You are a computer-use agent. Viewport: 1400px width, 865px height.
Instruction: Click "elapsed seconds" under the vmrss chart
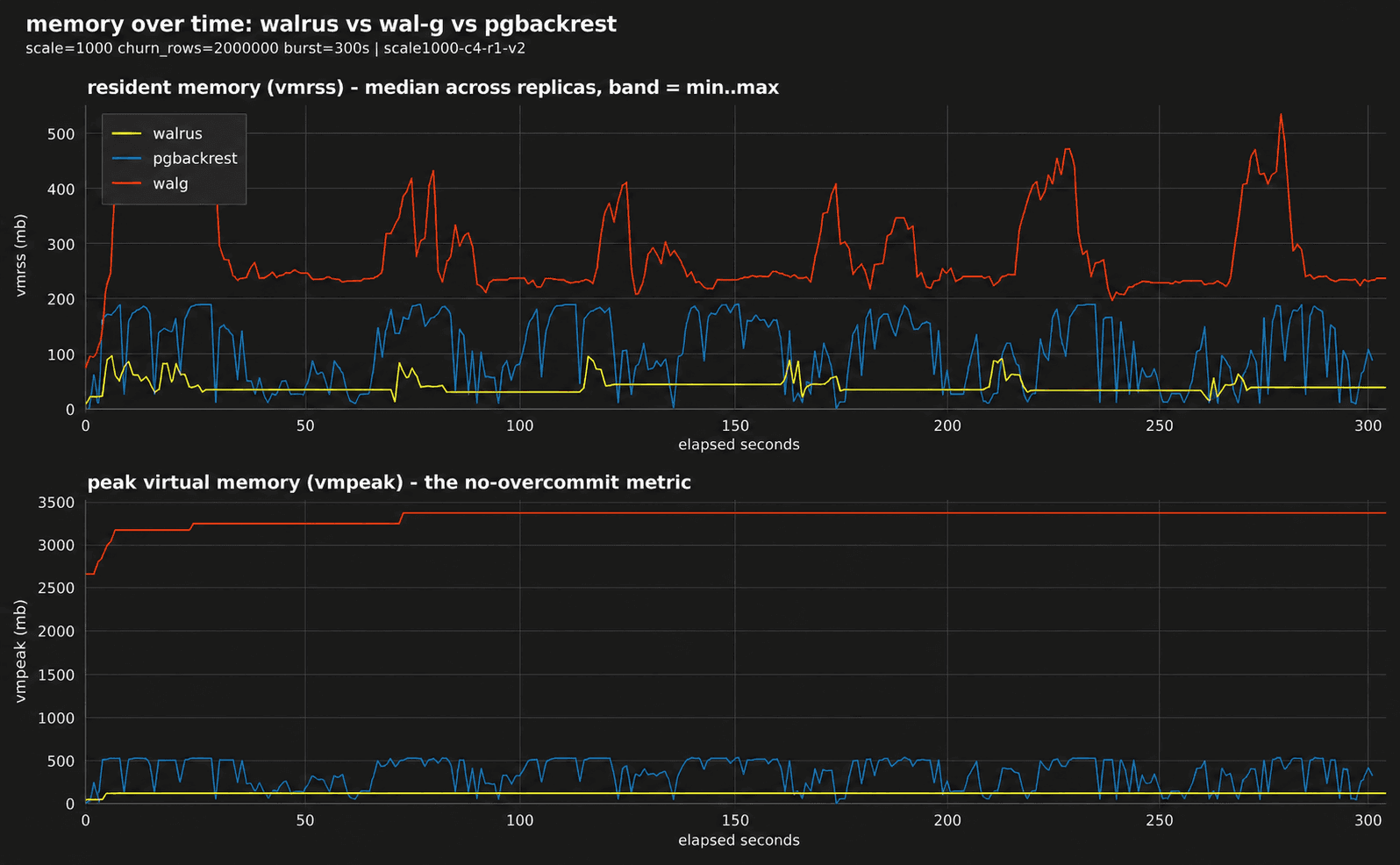[739, 445]
